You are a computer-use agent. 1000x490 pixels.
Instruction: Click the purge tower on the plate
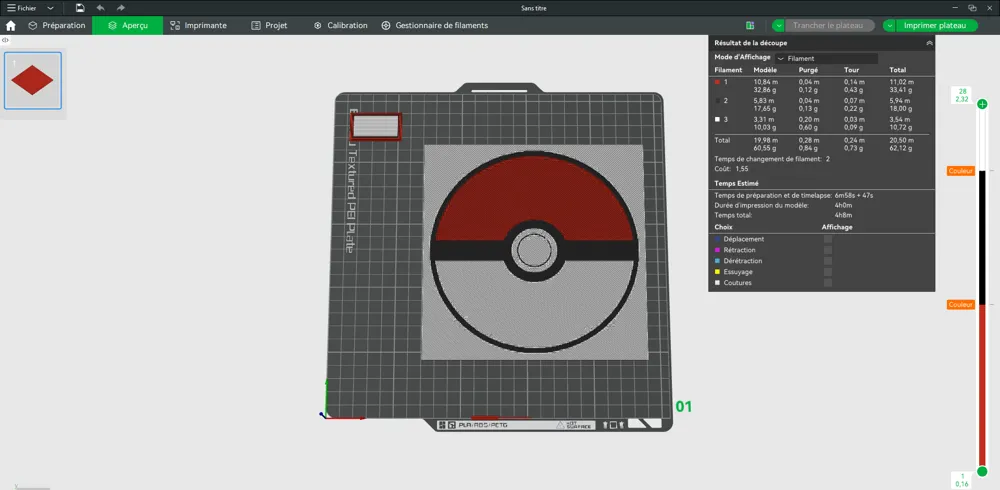[x=376, y=126]
